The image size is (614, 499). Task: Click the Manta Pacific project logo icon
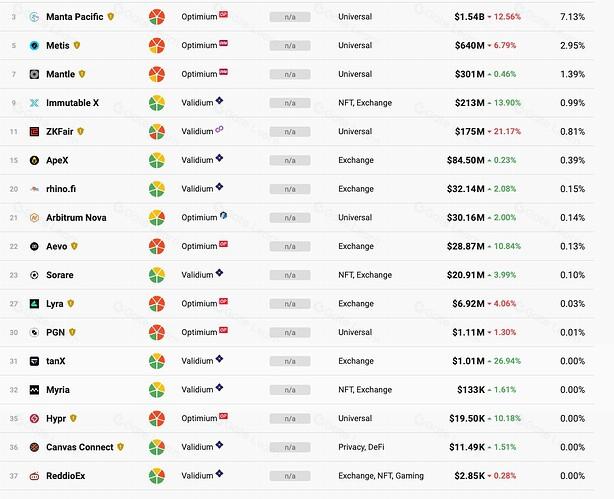click(34, 17)
